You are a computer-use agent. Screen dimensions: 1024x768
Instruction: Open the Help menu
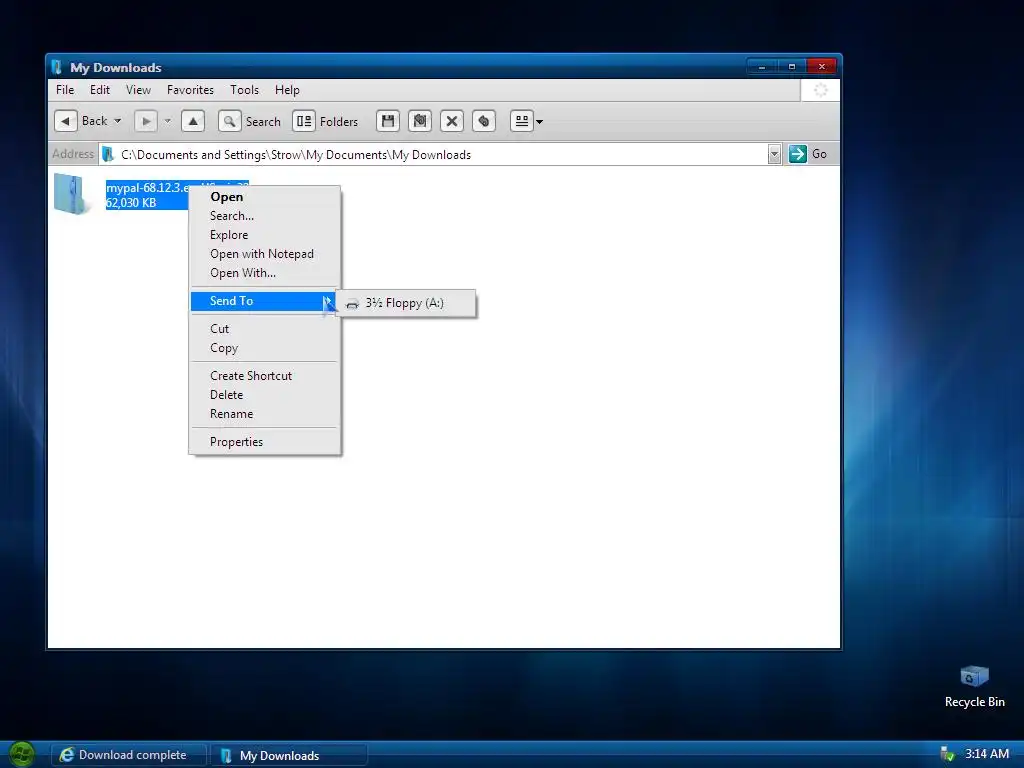[287, 90]
